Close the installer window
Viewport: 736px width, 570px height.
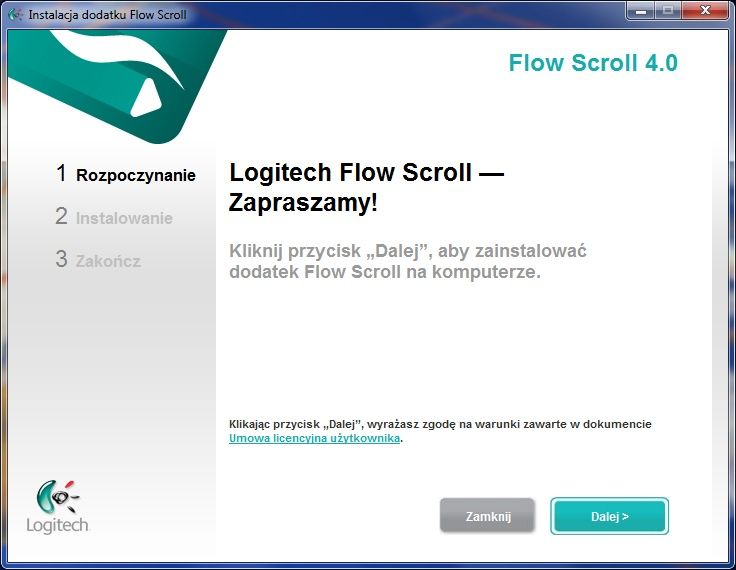705,10
